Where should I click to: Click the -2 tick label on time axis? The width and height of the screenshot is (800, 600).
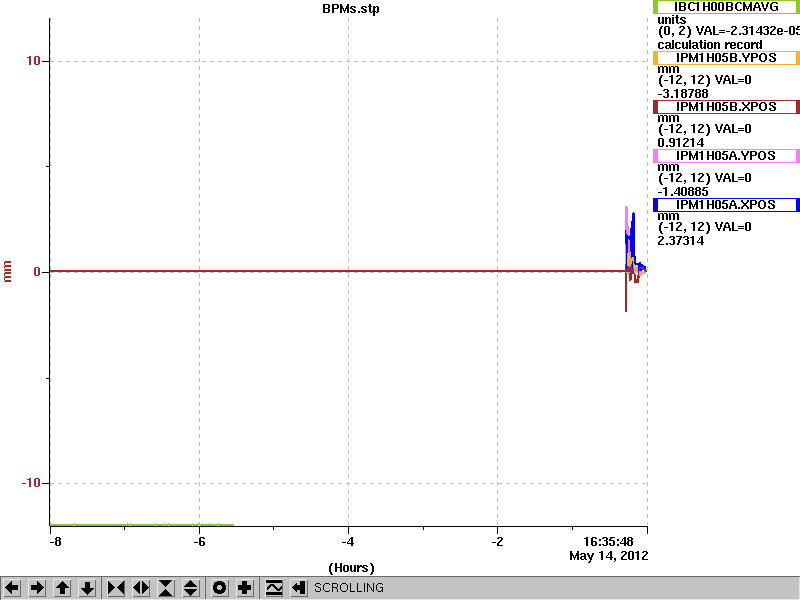497,541
